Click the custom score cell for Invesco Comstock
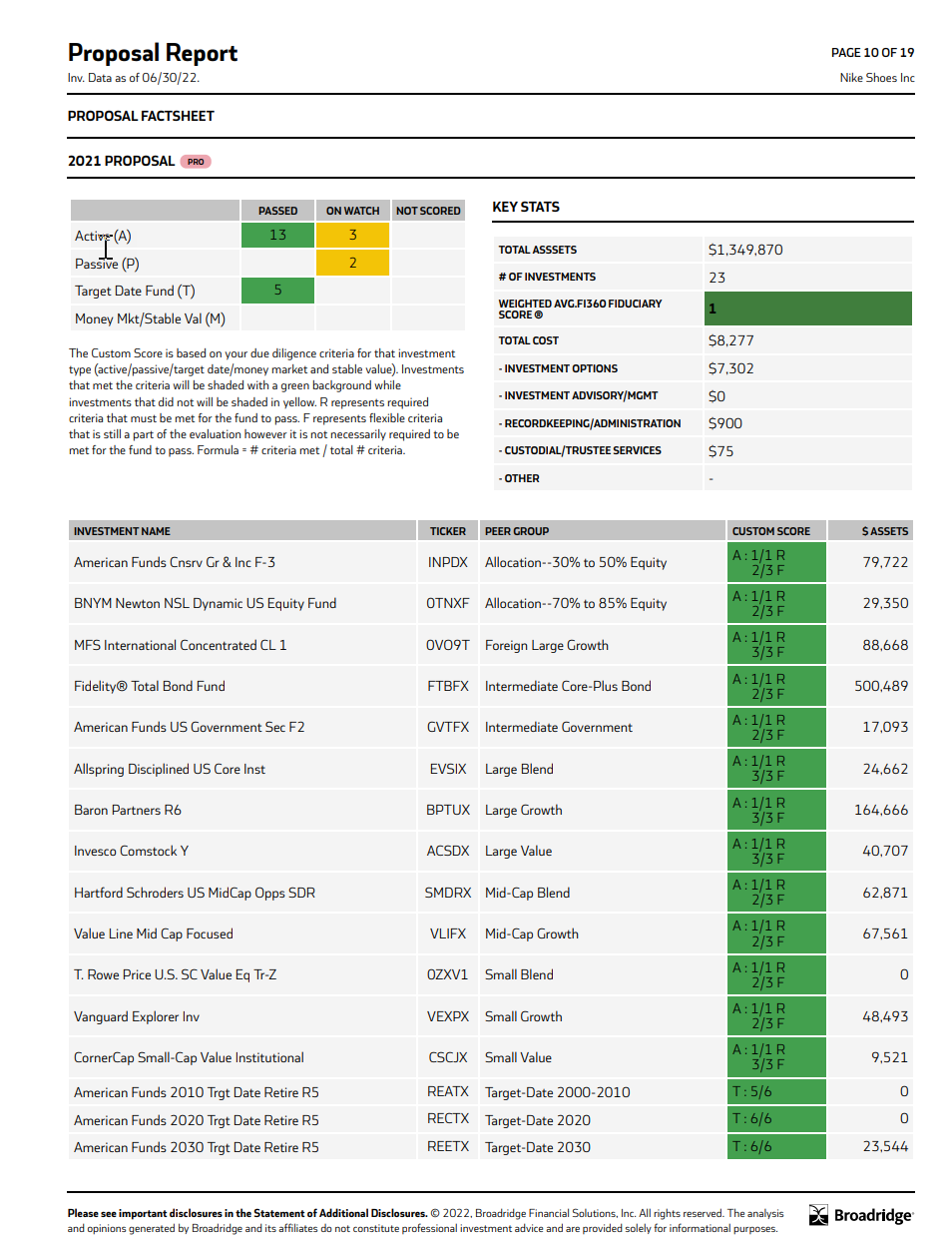The image size is (952, 1238). [776, 852]
